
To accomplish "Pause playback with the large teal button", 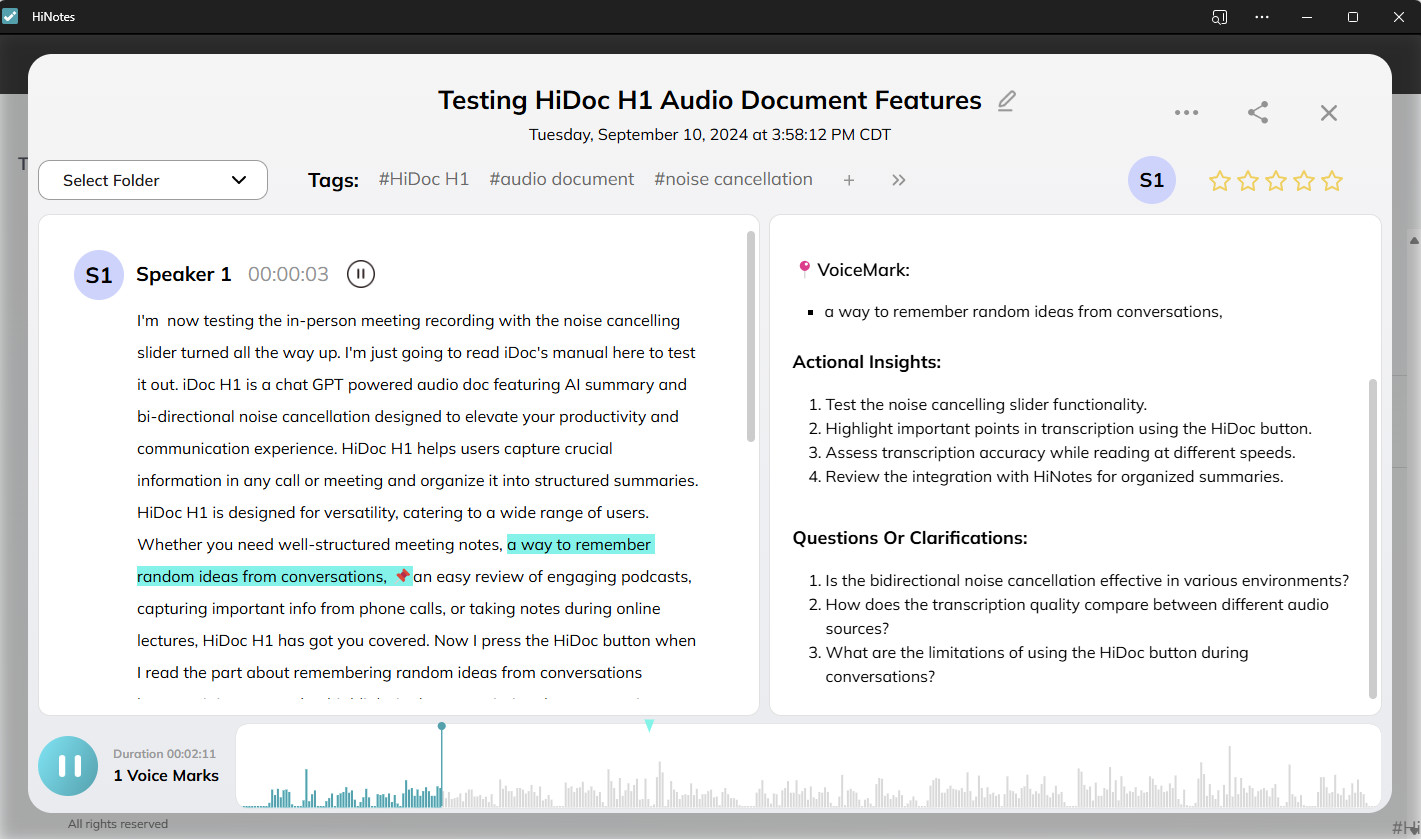I will coord(69,766).
